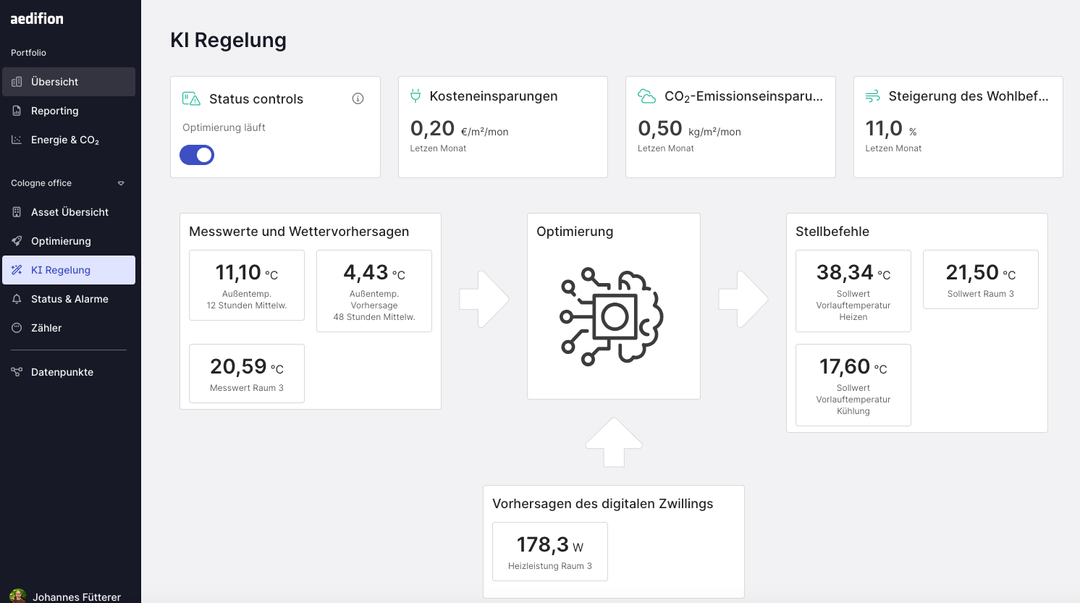
Task: Click the aedifion logo
Action: tap(37, 18)
